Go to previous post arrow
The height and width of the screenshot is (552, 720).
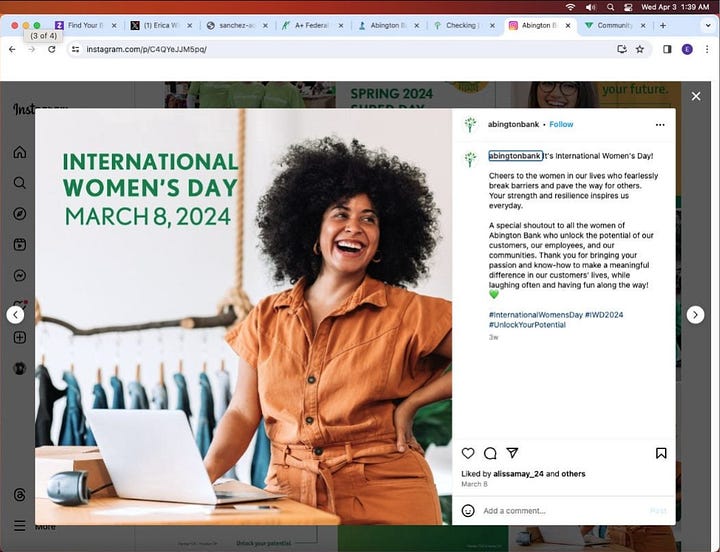pos(15,315)
